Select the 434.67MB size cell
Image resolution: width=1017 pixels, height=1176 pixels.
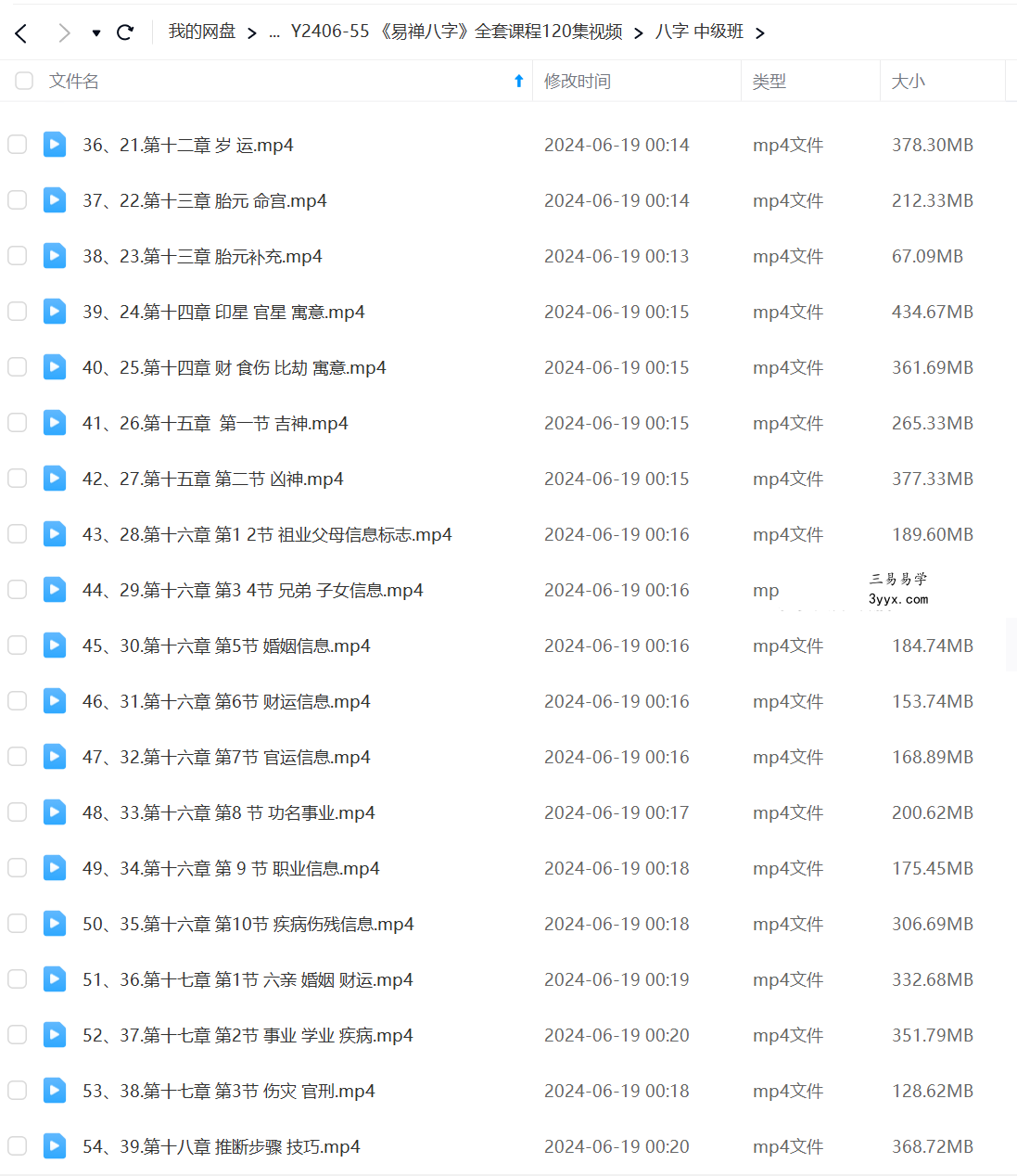pos(933,312)
